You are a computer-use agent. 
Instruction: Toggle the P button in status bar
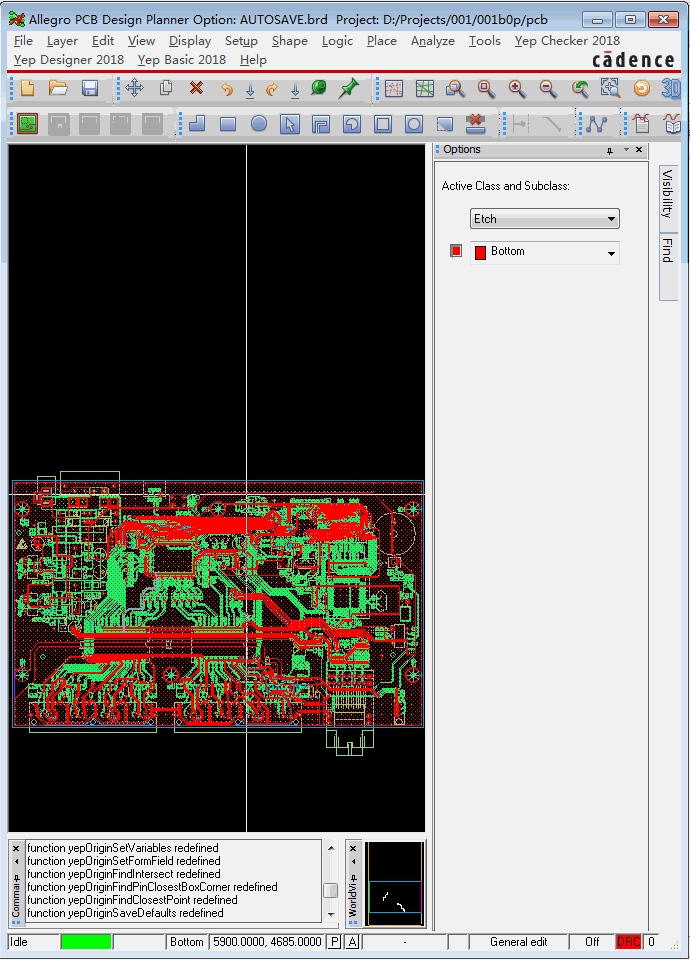point(334,942)
